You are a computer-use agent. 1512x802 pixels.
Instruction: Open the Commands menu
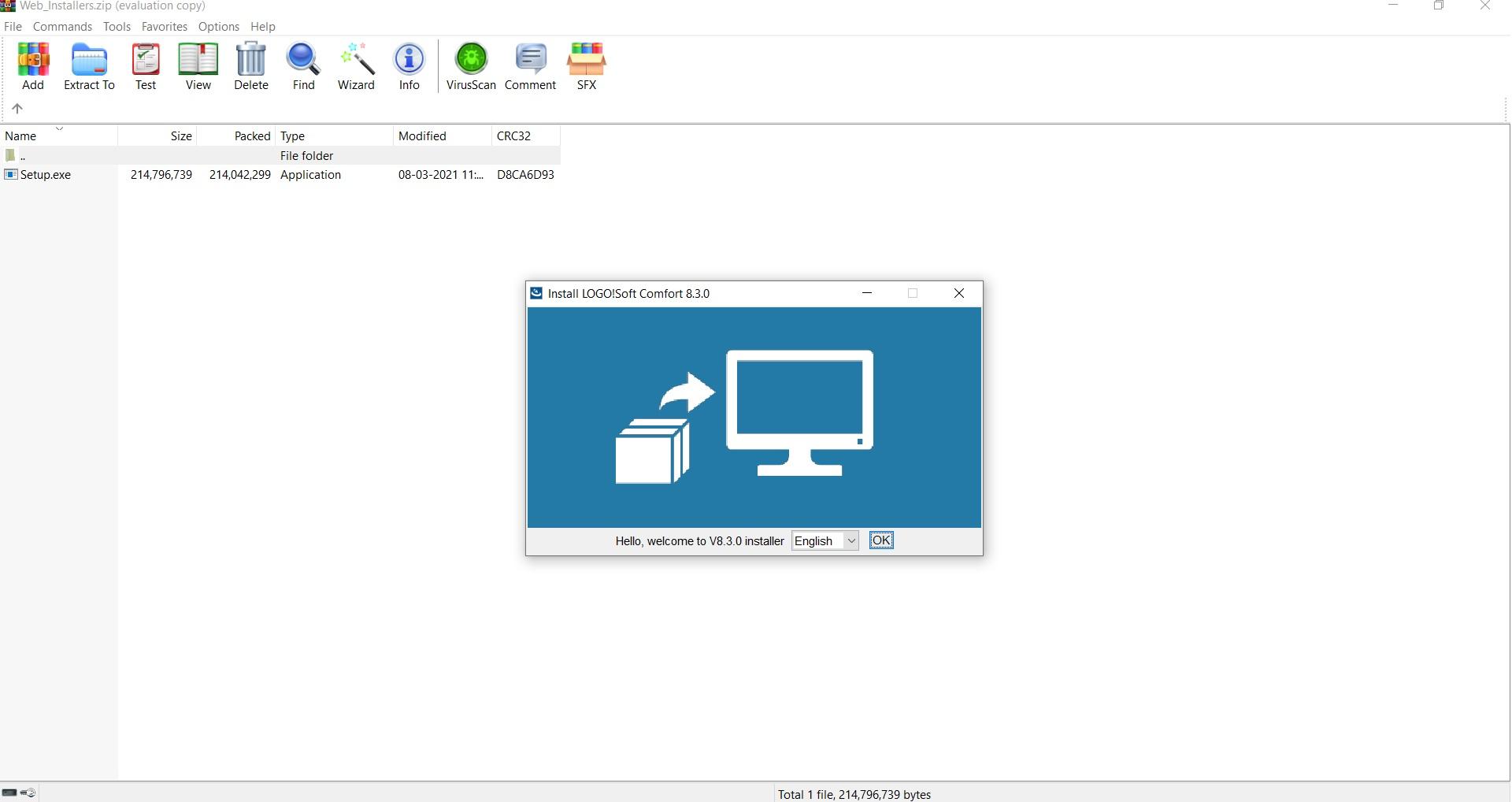pos(62,26)
